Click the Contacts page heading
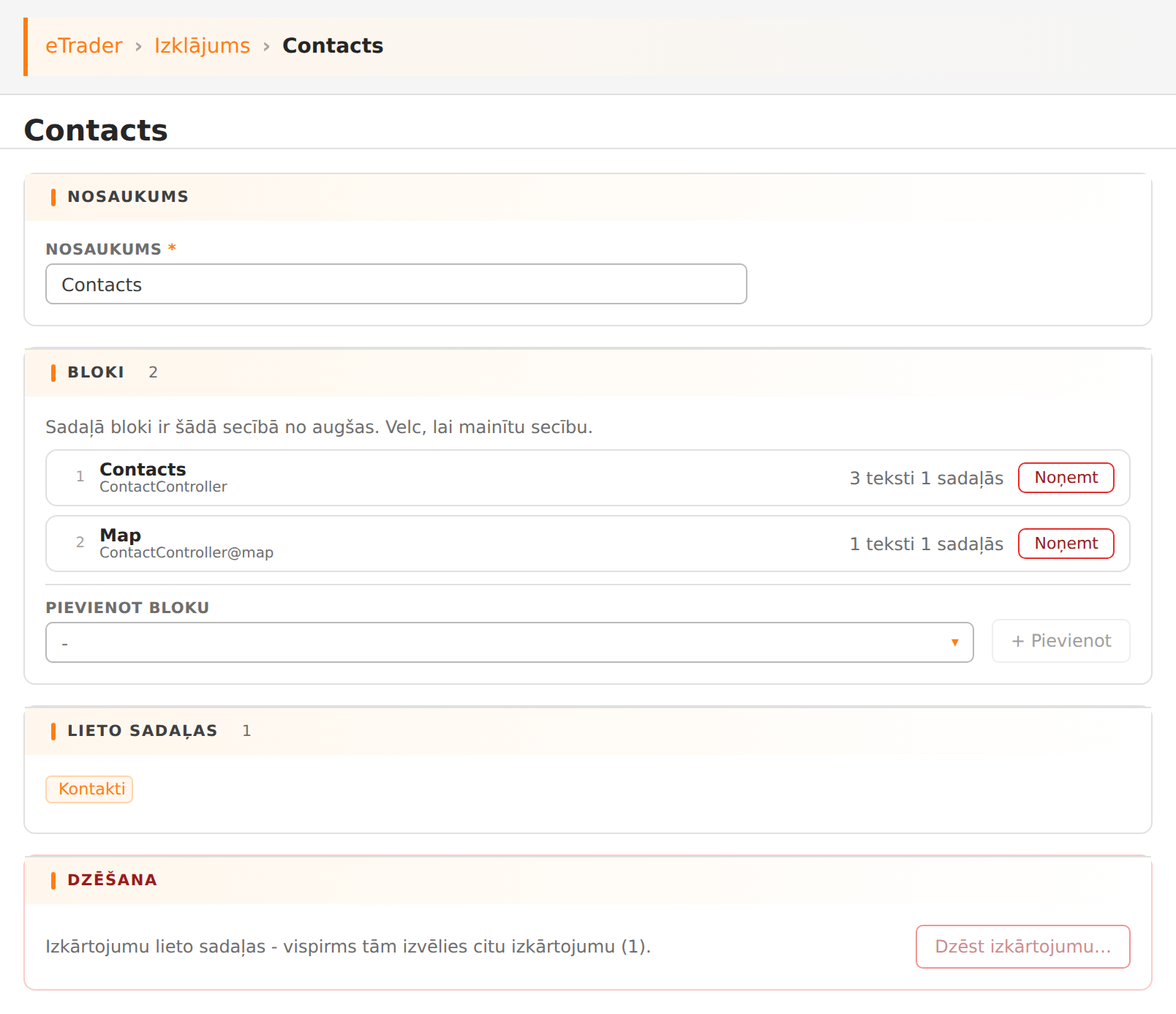 click(x=96, y=130)
